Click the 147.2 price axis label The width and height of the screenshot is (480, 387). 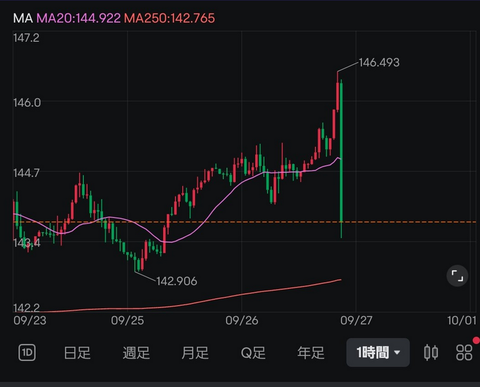pos(26,38)
